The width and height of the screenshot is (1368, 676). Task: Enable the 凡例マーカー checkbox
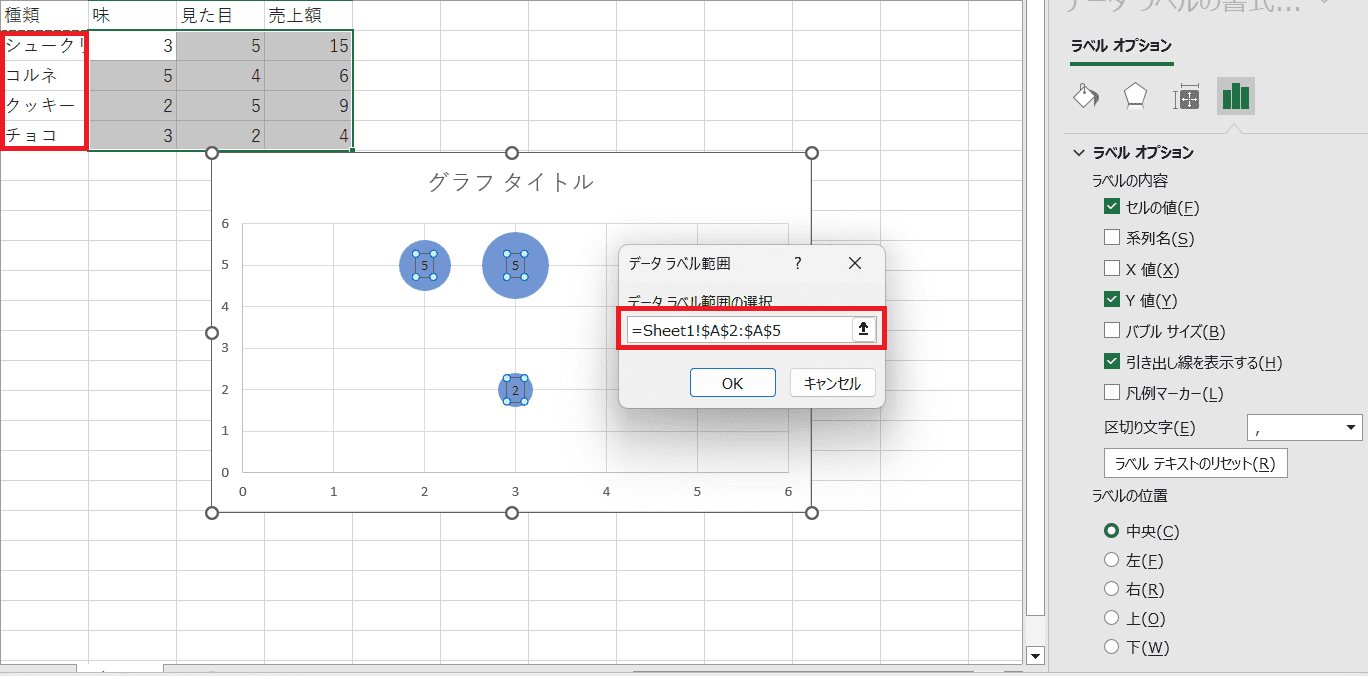[1111, 393]
